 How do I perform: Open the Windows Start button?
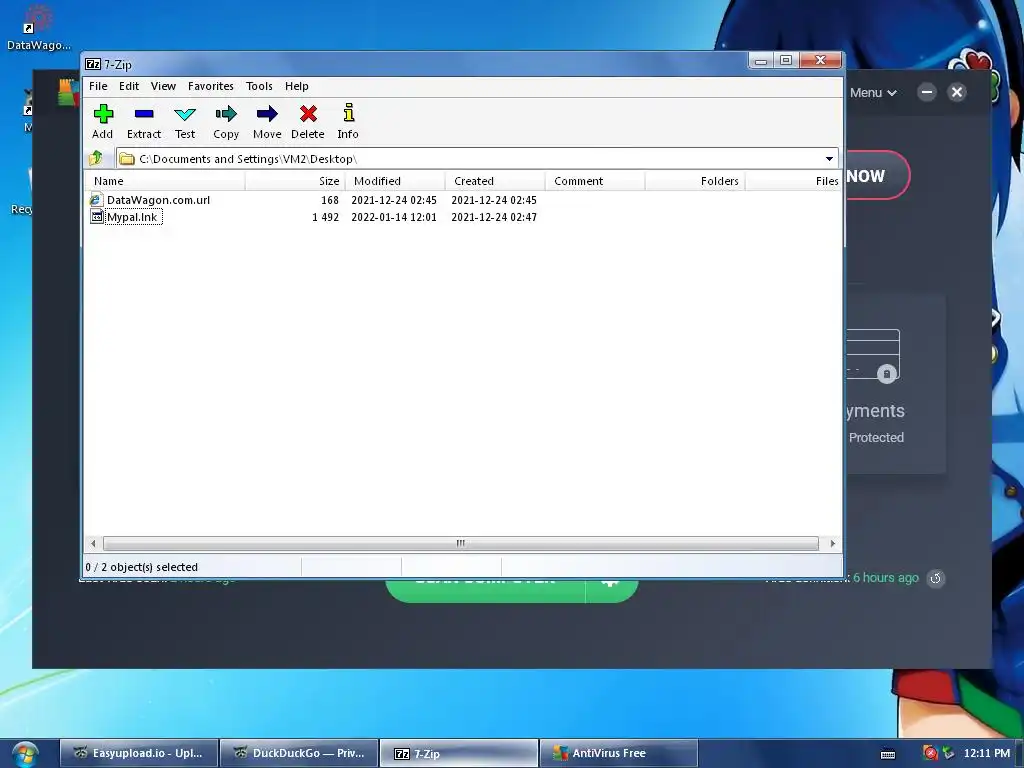pos(25,754)
